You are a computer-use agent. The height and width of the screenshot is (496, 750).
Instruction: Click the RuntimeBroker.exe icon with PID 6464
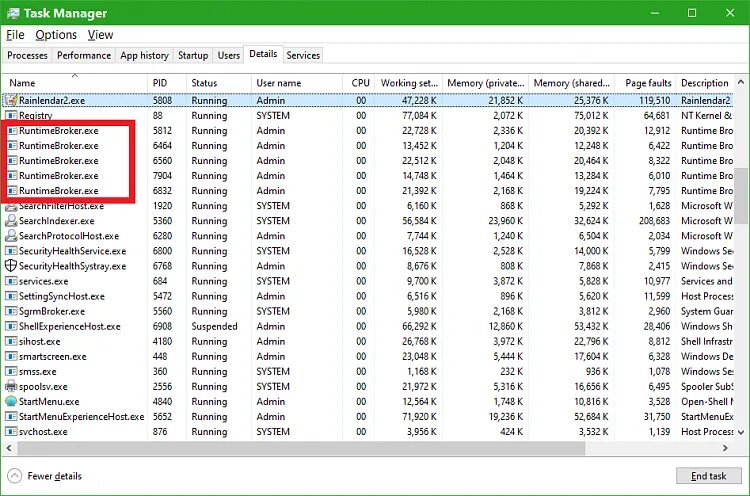click(12, 145)
